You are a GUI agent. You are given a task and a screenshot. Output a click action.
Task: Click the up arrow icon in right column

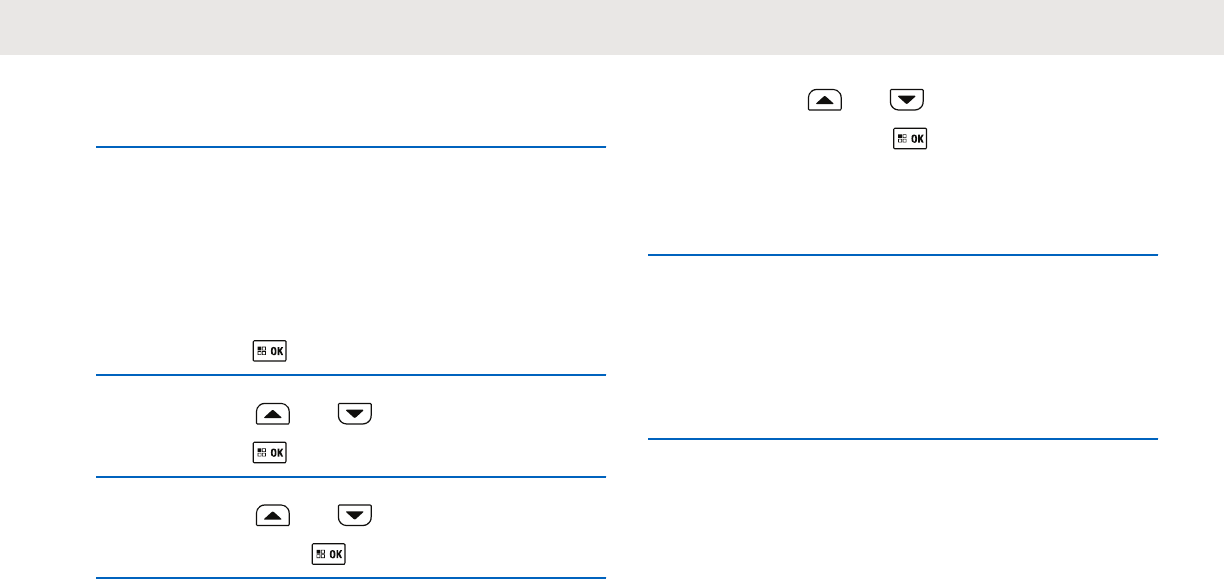click(825, 101)
